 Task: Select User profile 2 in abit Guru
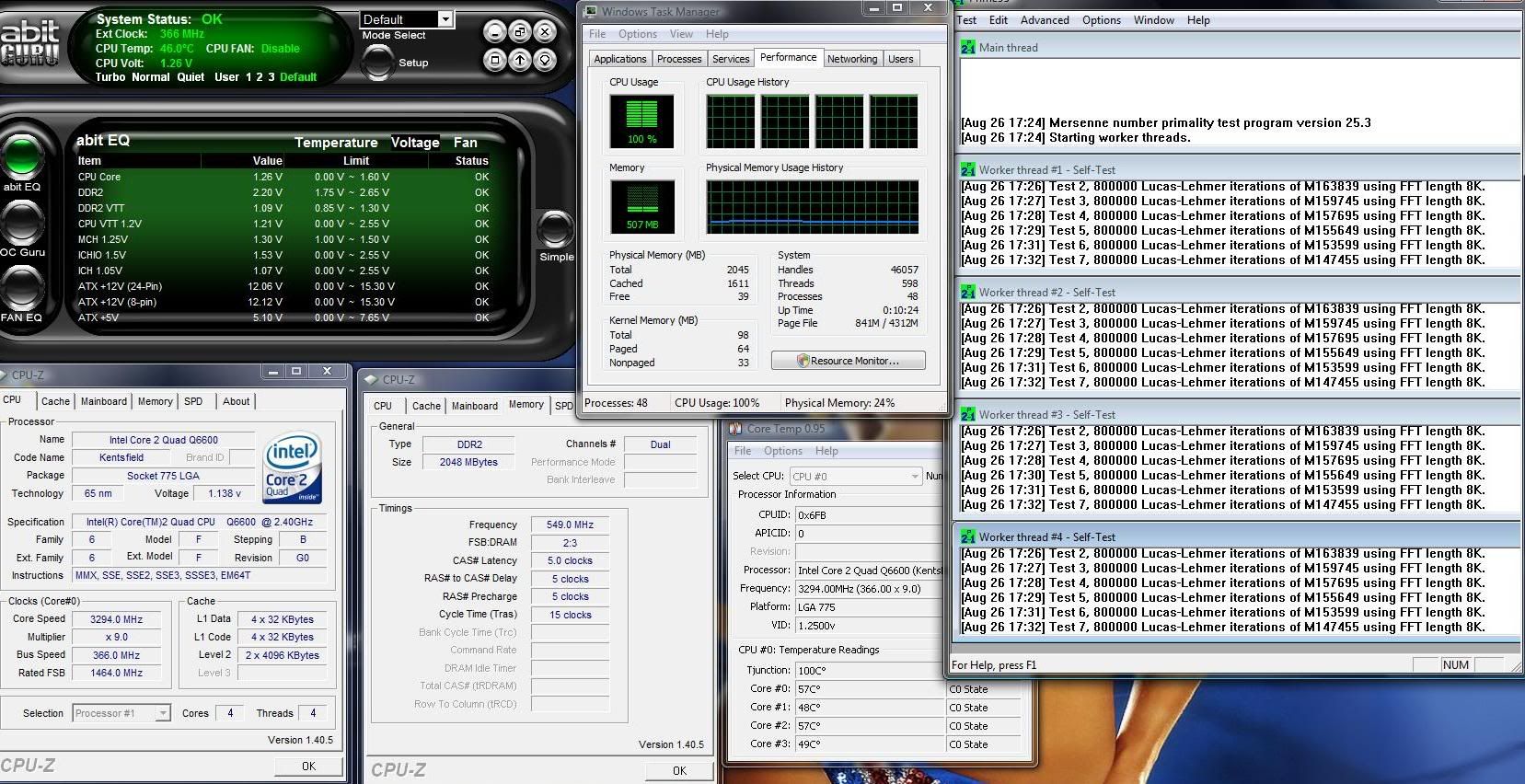click(x=260, y=77)
